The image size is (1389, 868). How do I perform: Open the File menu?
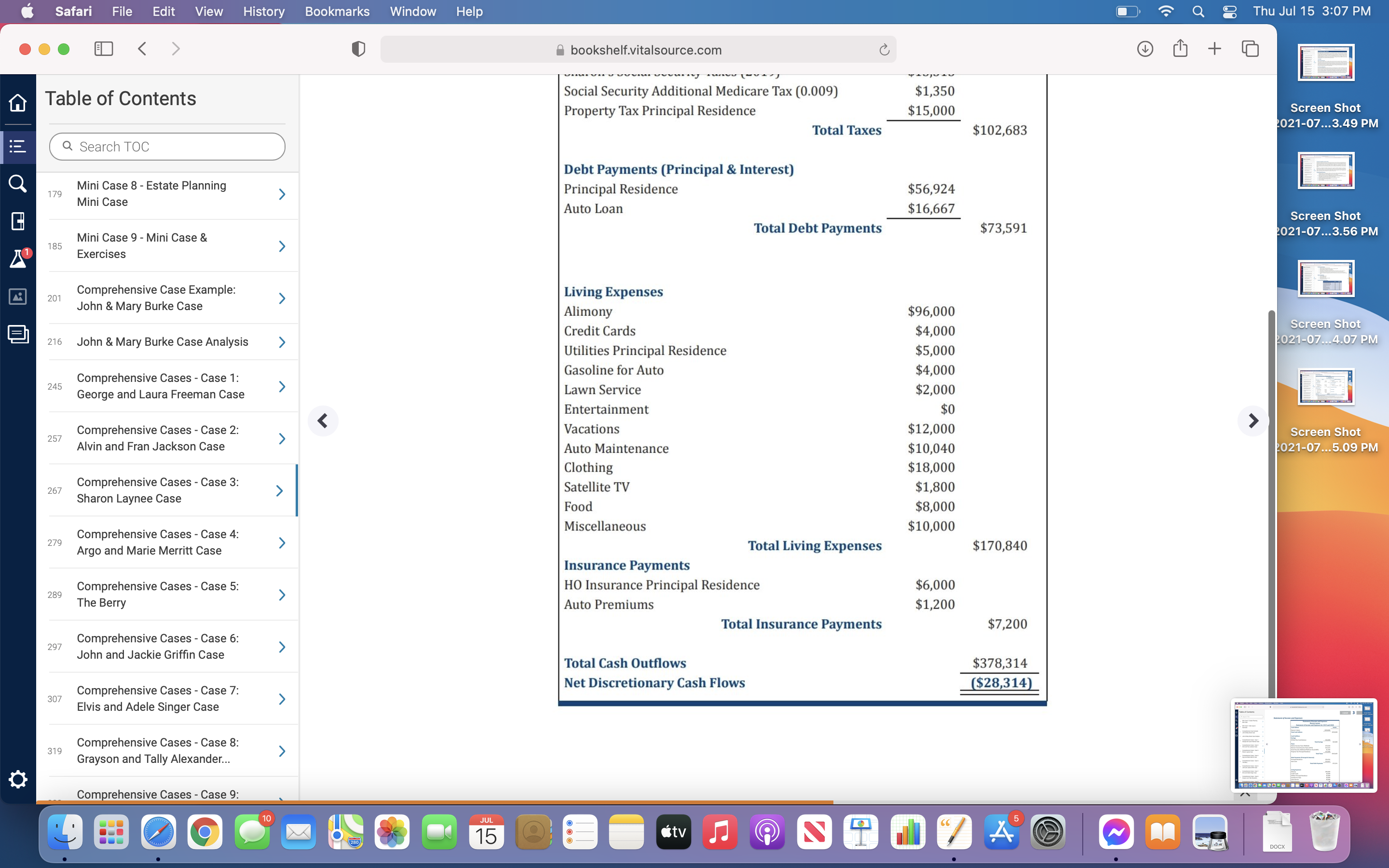pos(122,12)
